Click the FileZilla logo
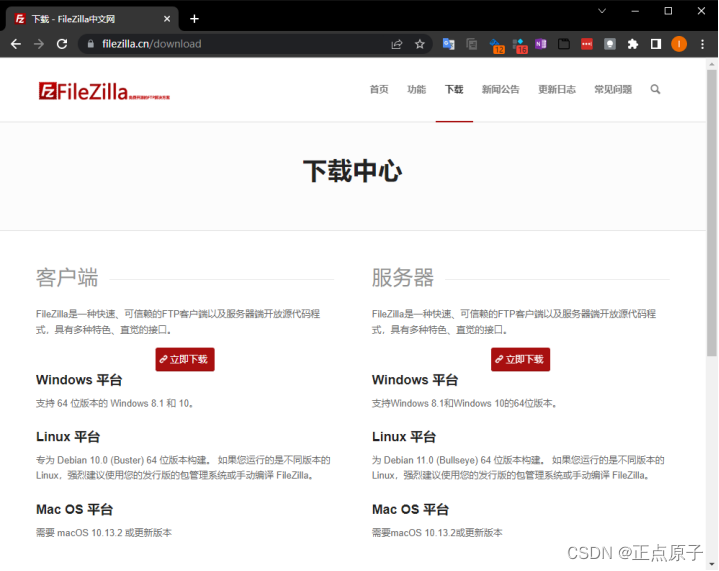 pos(104,91)
